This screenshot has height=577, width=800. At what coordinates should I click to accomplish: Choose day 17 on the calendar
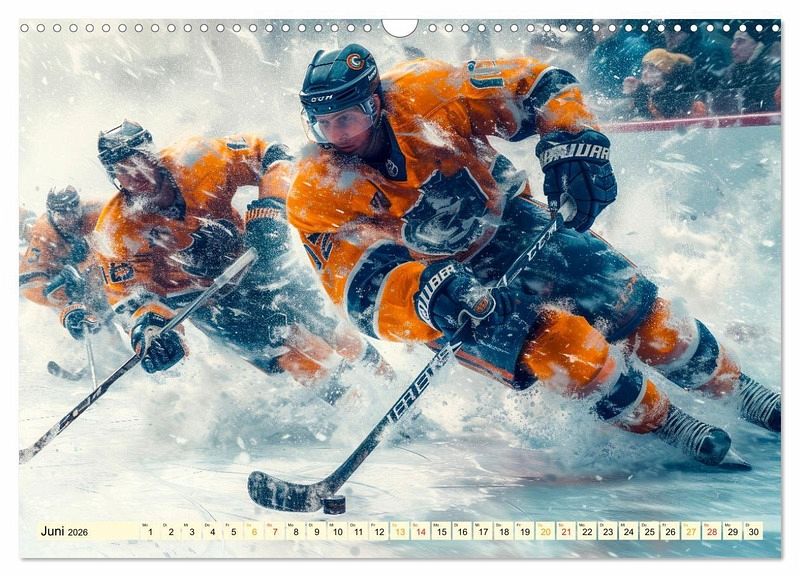pos(483,531)
